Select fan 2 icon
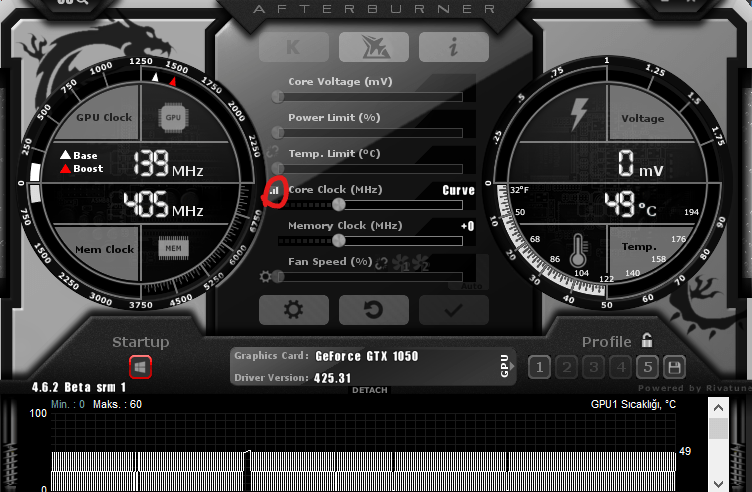 coord(421,263)
